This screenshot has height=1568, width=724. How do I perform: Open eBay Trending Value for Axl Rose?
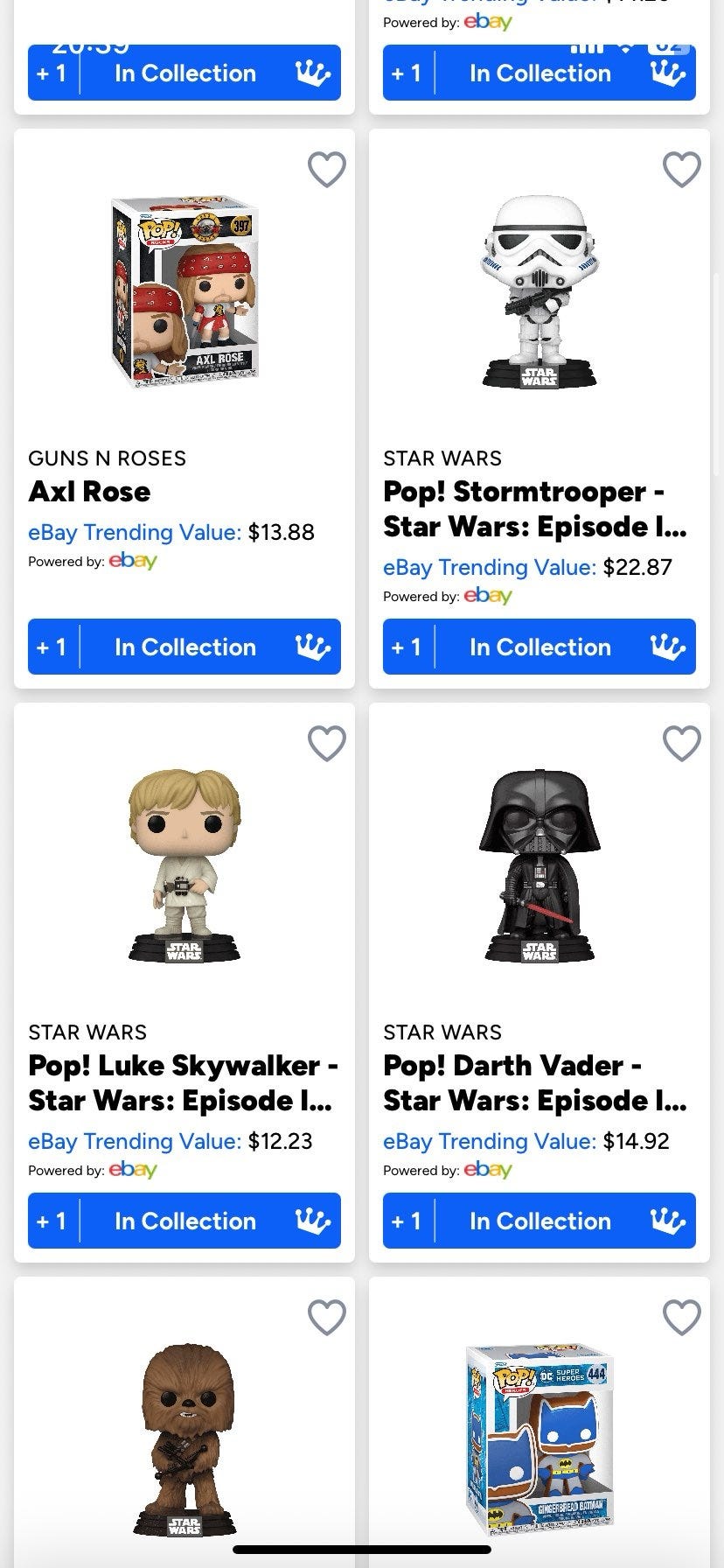171,532
